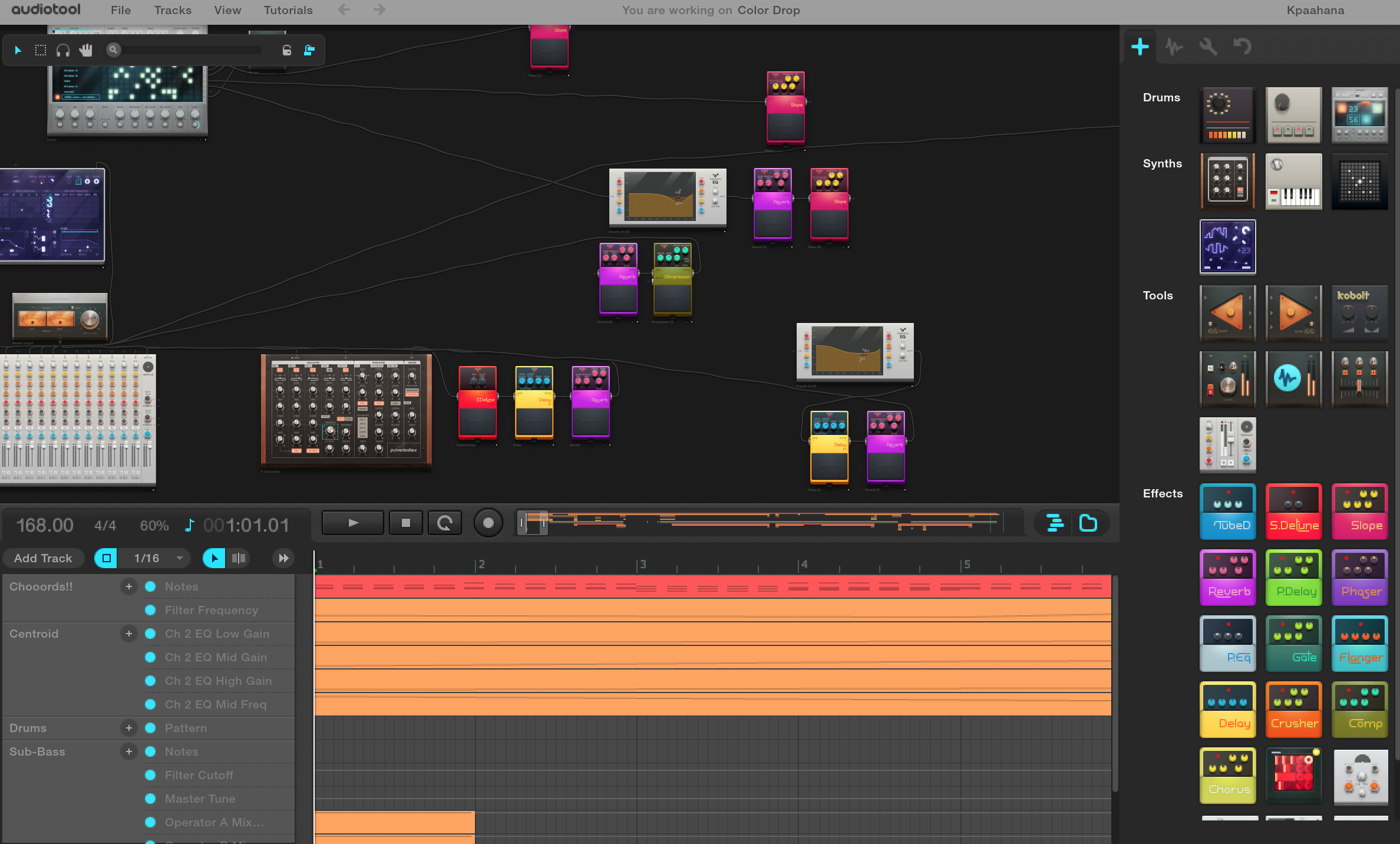Add the first drum machine device
This screenshot has width=1400, height=844.
[1228, 116]
